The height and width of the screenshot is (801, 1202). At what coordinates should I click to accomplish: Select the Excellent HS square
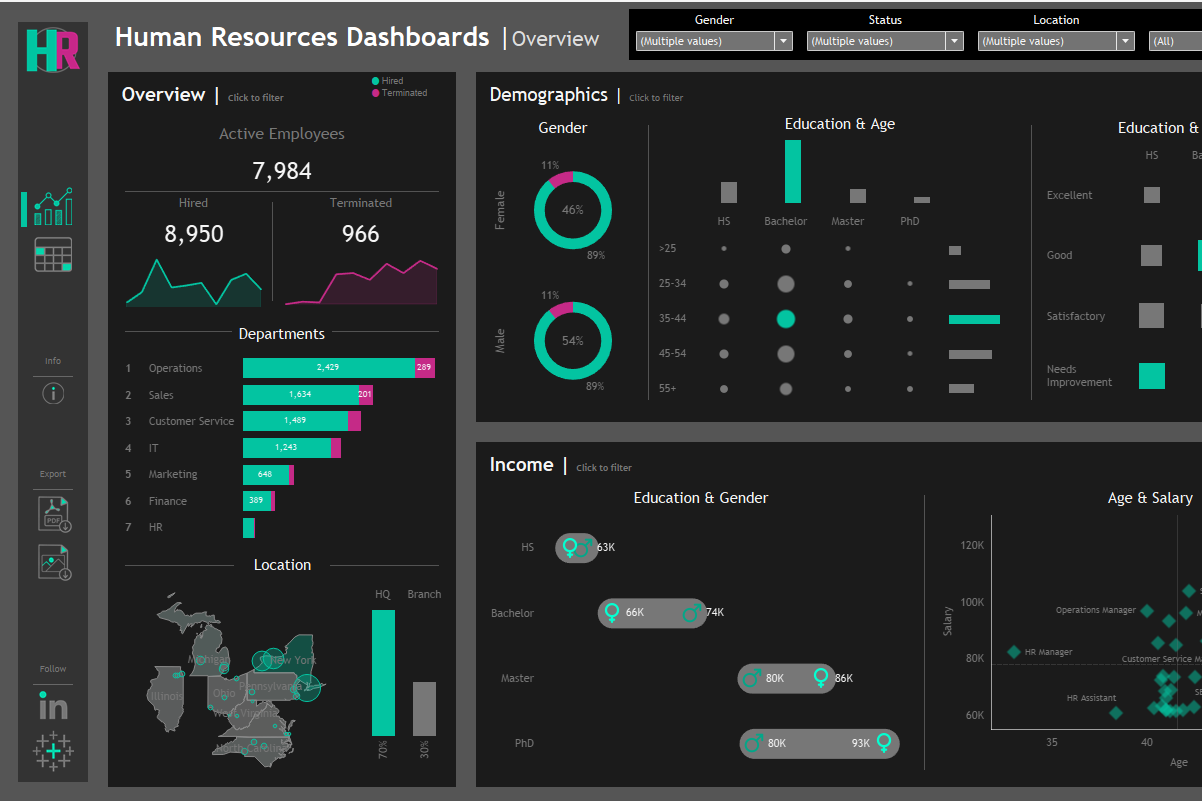(1152, 195)
